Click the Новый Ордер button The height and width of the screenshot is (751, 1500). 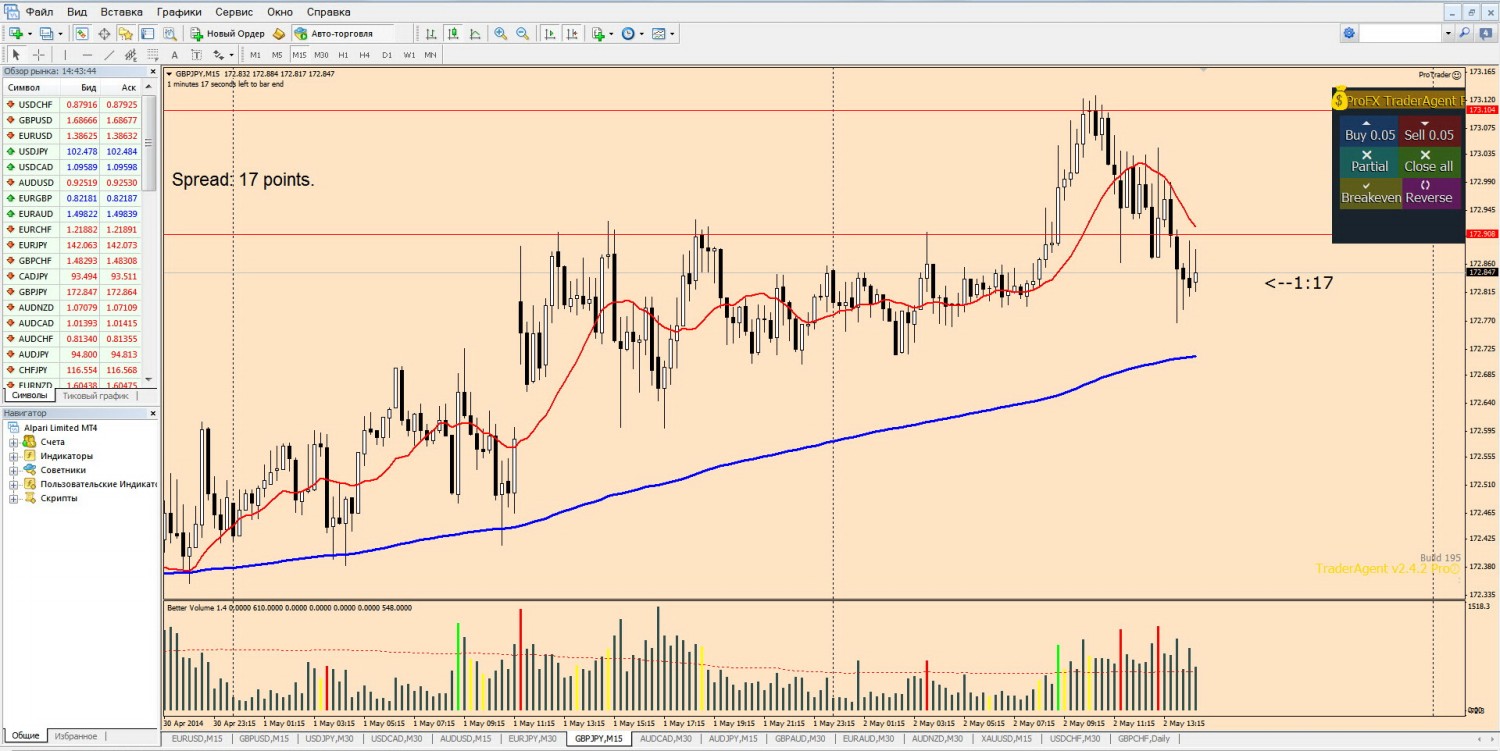[227, 33]
